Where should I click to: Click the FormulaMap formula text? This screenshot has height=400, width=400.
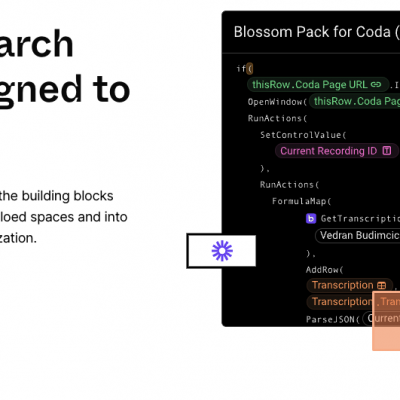click(x=299, y=201)
